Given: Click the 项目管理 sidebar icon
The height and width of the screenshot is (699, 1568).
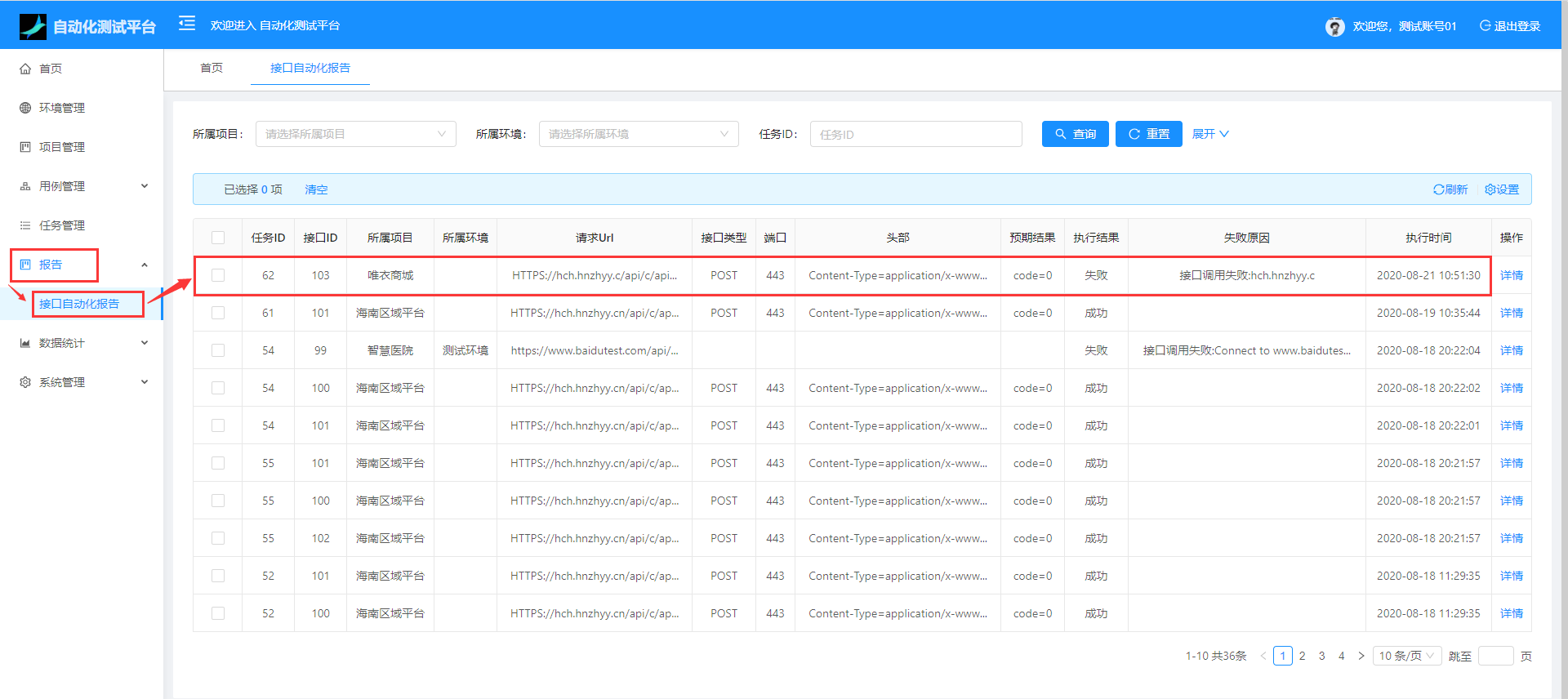Looking at the screenshot, I should [x=25, y=147].
